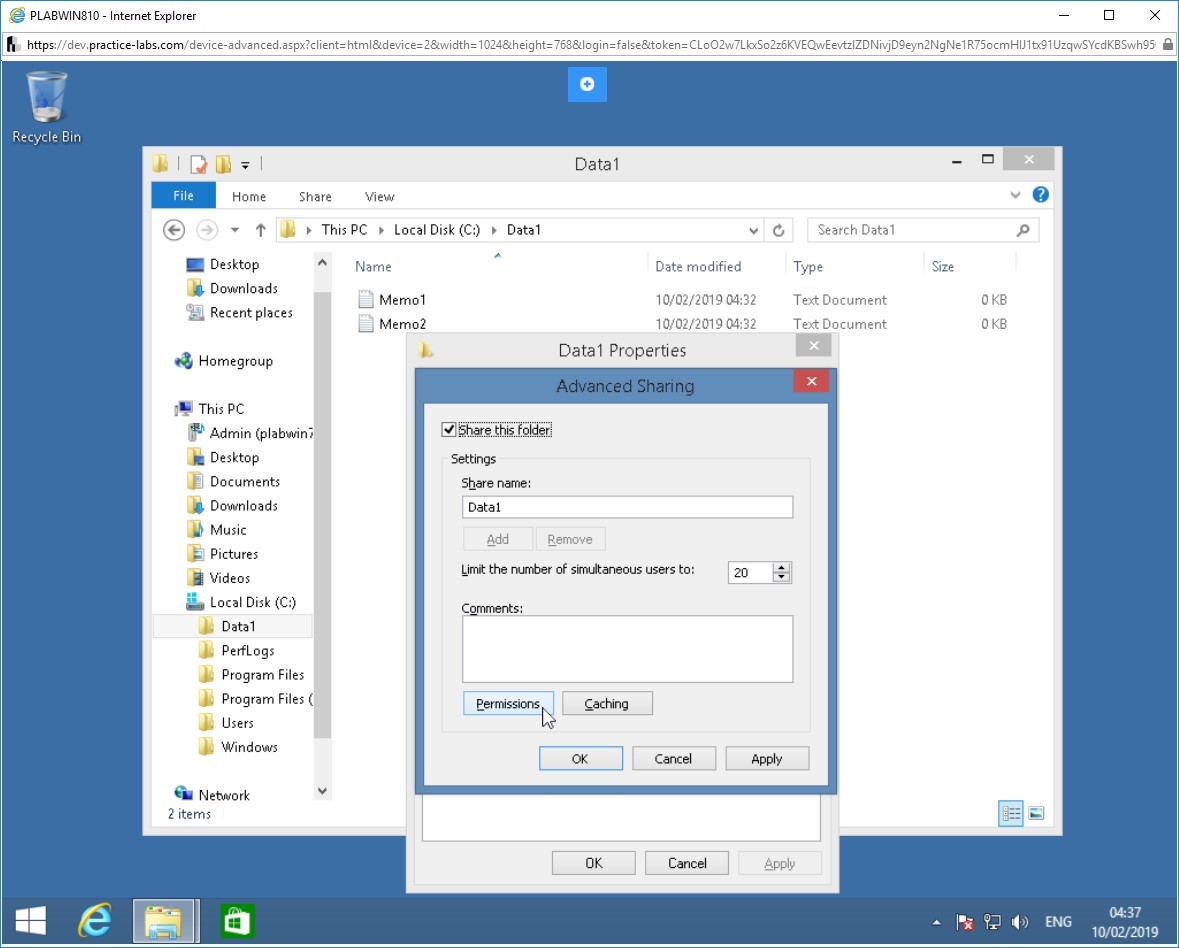
Task: Open share Permissions button
Action: (508, 704)
